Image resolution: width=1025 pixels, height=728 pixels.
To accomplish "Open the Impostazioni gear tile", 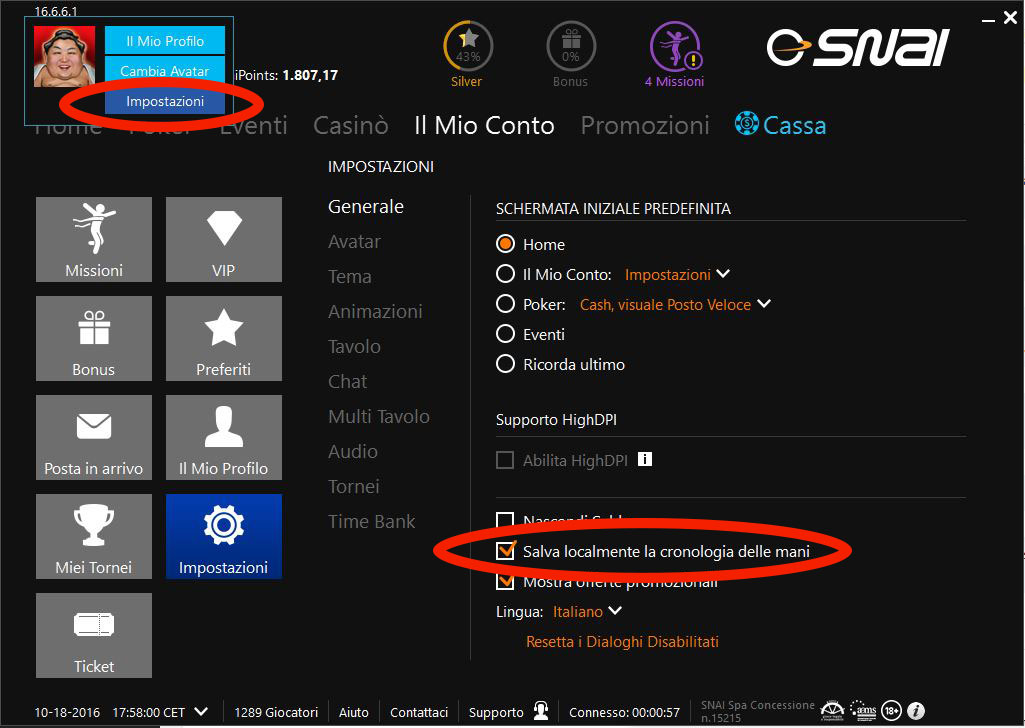I will [x=224, y=537].
